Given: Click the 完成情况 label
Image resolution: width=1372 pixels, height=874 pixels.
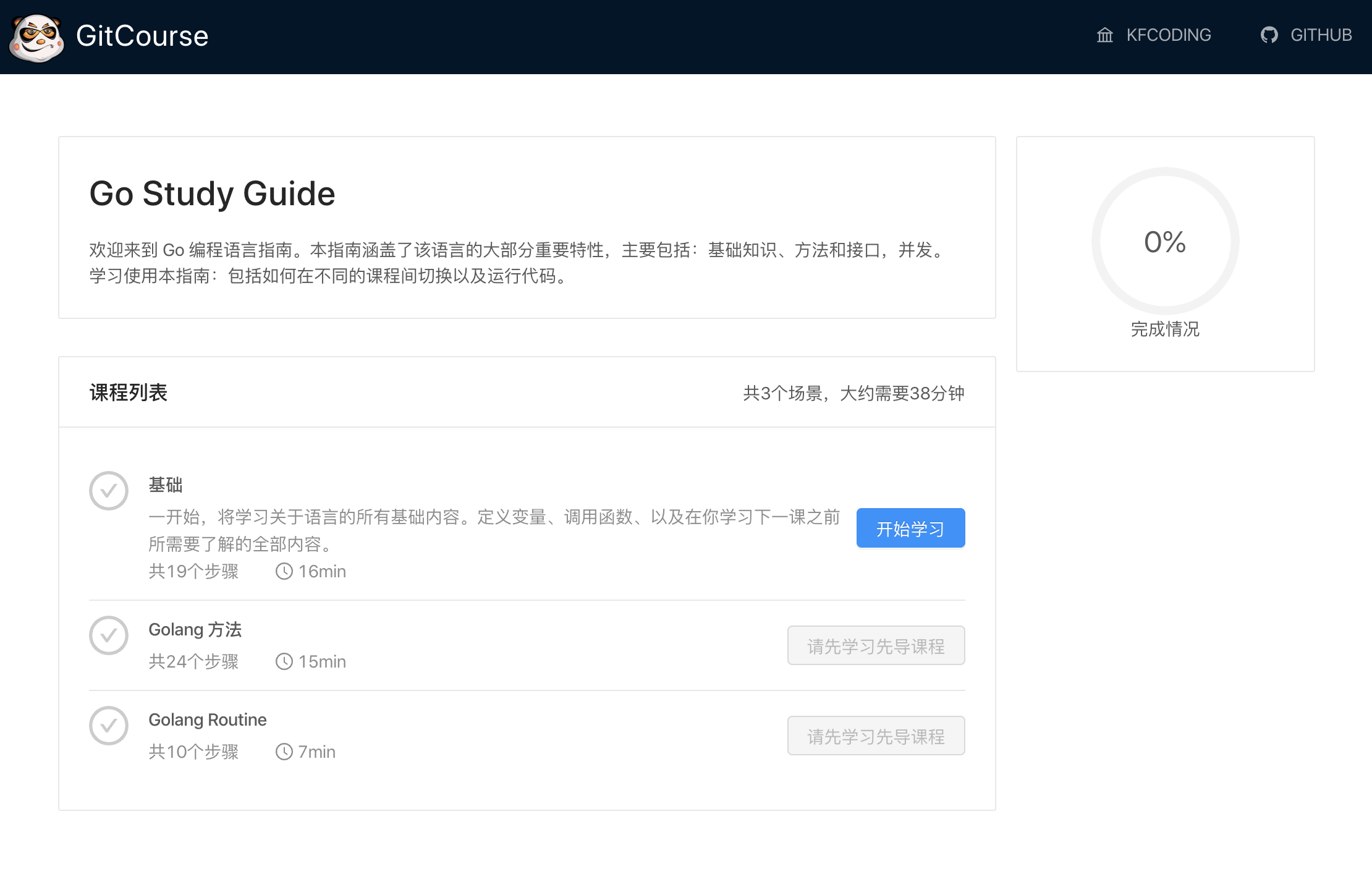Looking at the screenshot, I should (x=1165, y=329).
